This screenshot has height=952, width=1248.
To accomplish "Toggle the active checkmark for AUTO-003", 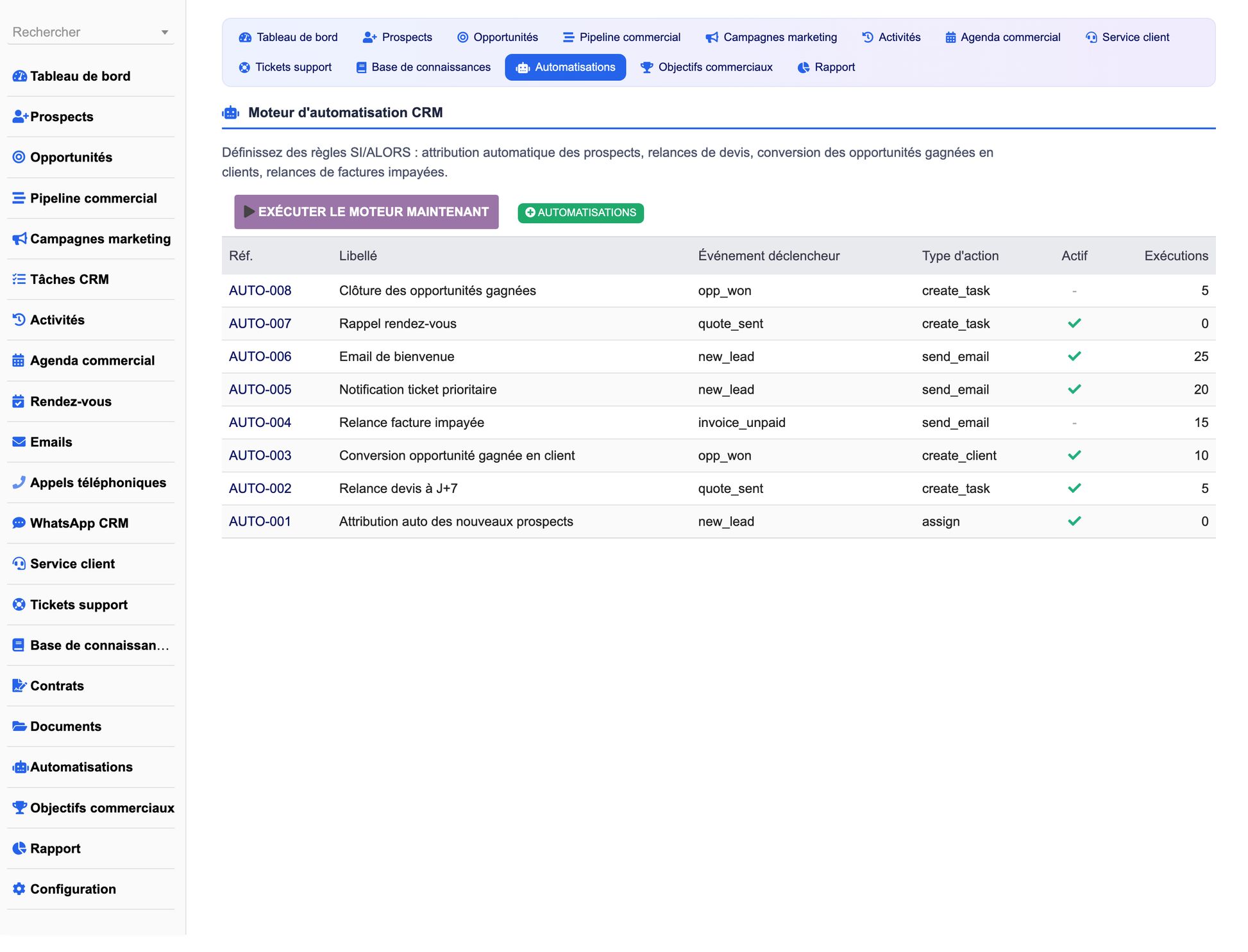I will [1074, 455].
